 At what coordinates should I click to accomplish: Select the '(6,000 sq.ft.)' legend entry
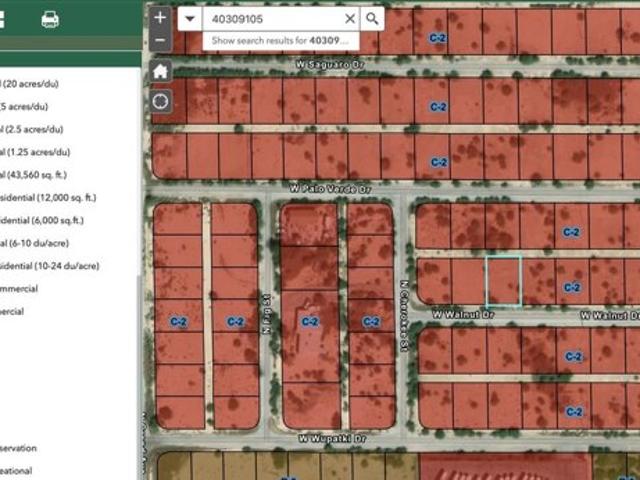point(45,220)
